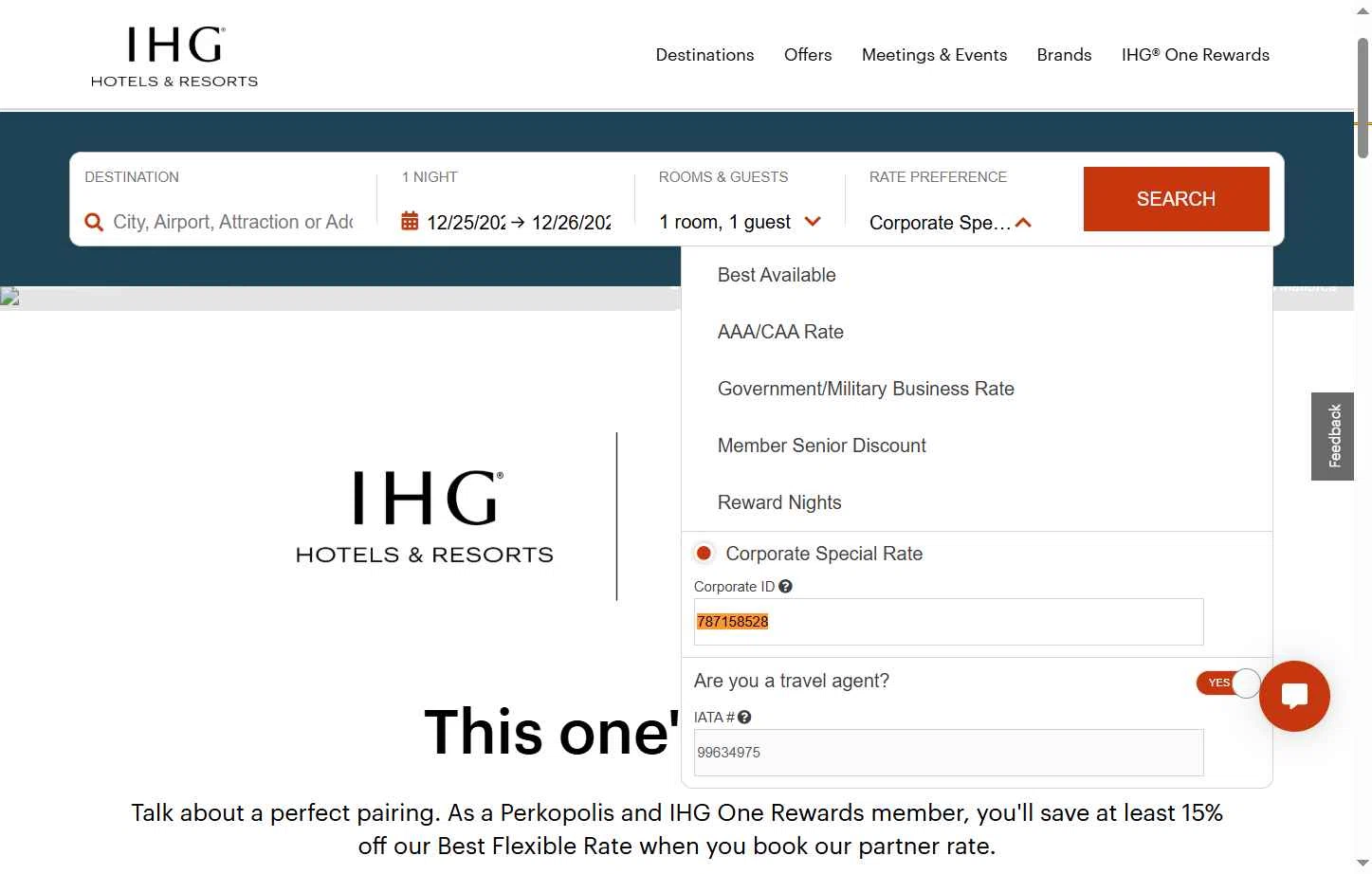Viewport: 1372px width, 874px height.
Task: Click the IATA # input field
Action: click(948, 753)
